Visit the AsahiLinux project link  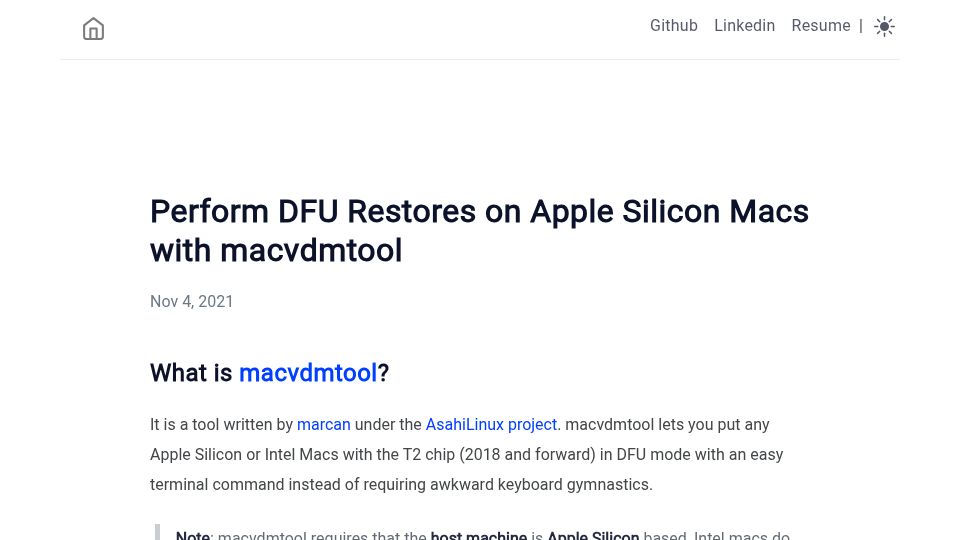click(x=491, y=424)
